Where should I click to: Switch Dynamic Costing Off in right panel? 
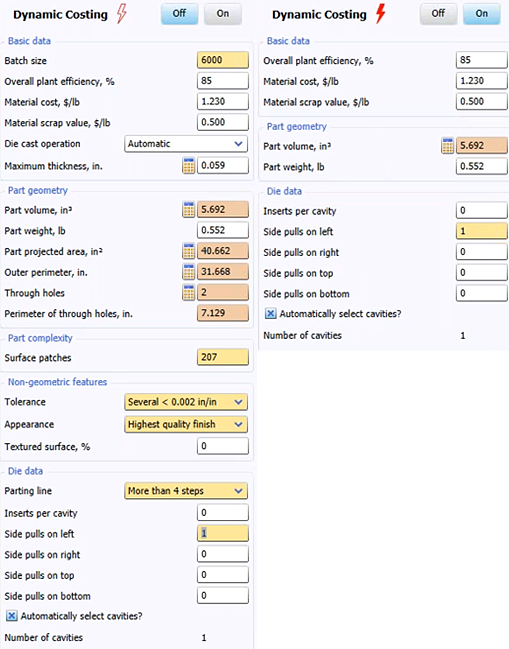tap(438, 14)
